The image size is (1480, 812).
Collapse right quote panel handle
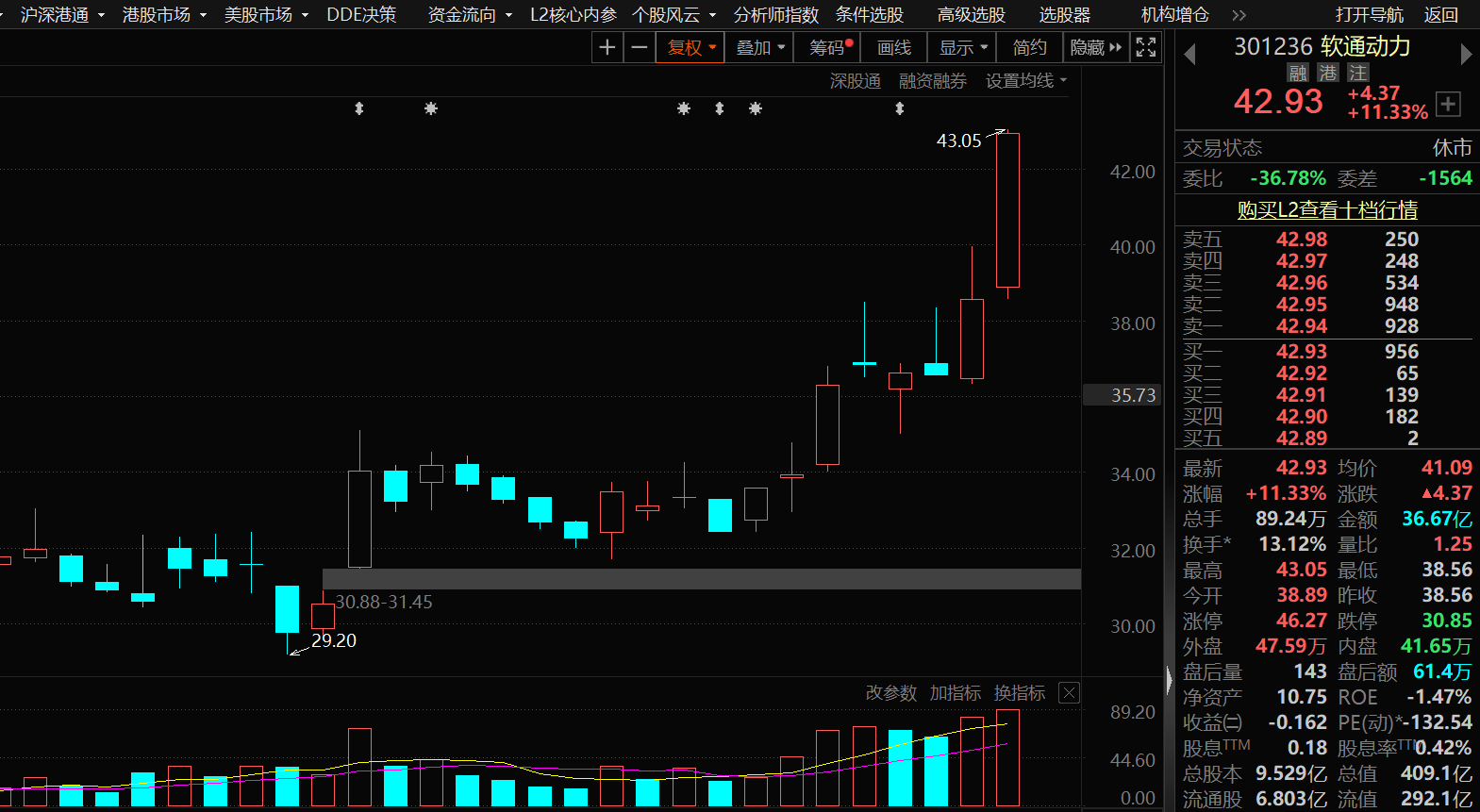(1170, 679)
